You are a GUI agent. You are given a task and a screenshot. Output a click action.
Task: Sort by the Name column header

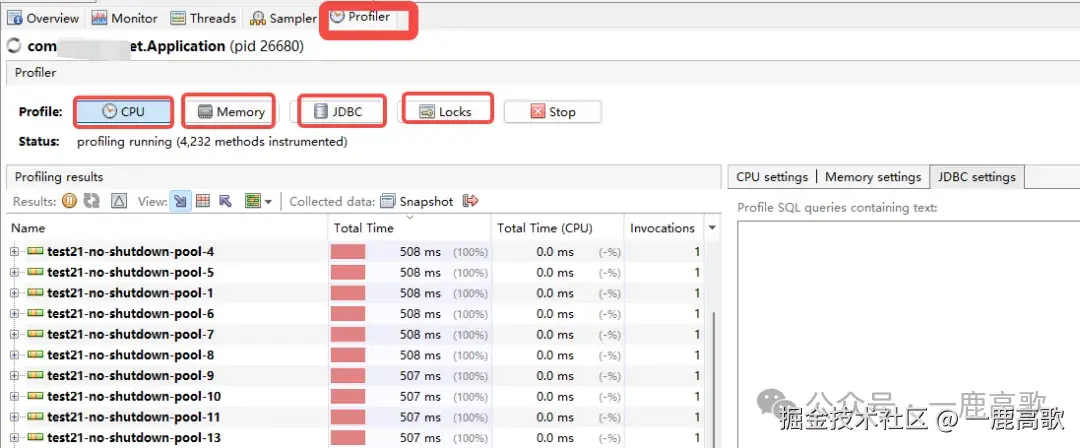(168, 228)
